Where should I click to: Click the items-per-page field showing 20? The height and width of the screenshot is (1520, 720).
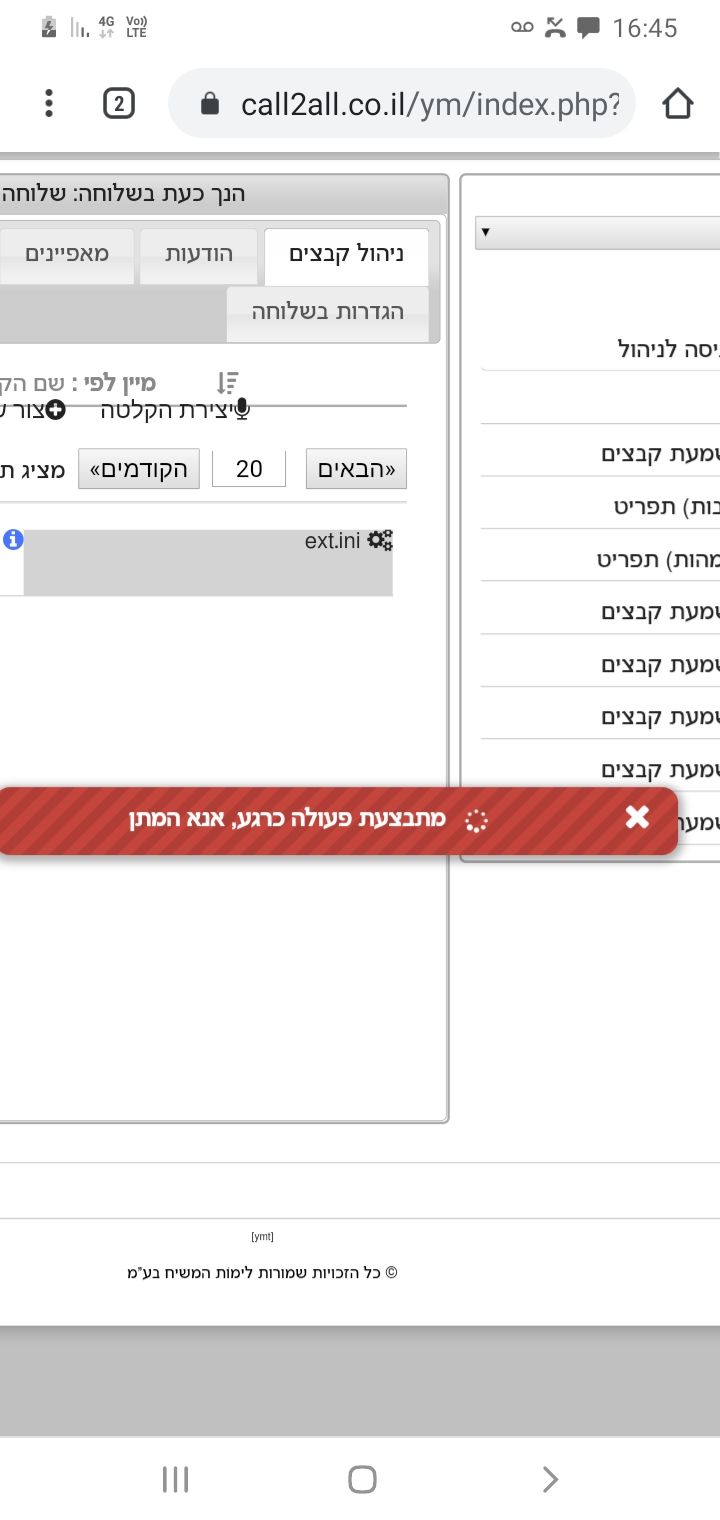point(249,469)
